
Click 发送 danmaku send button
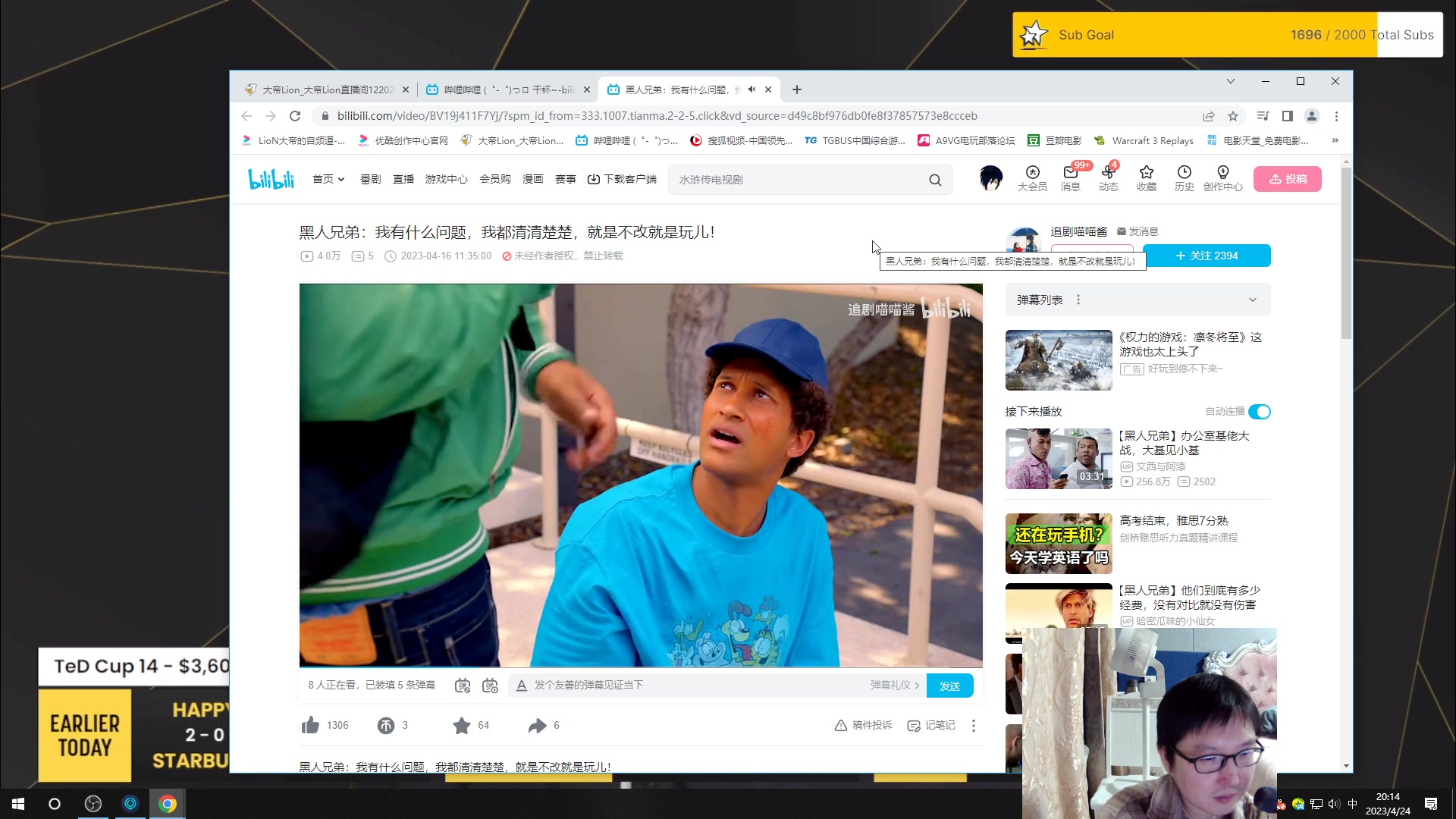pos(950,686)
